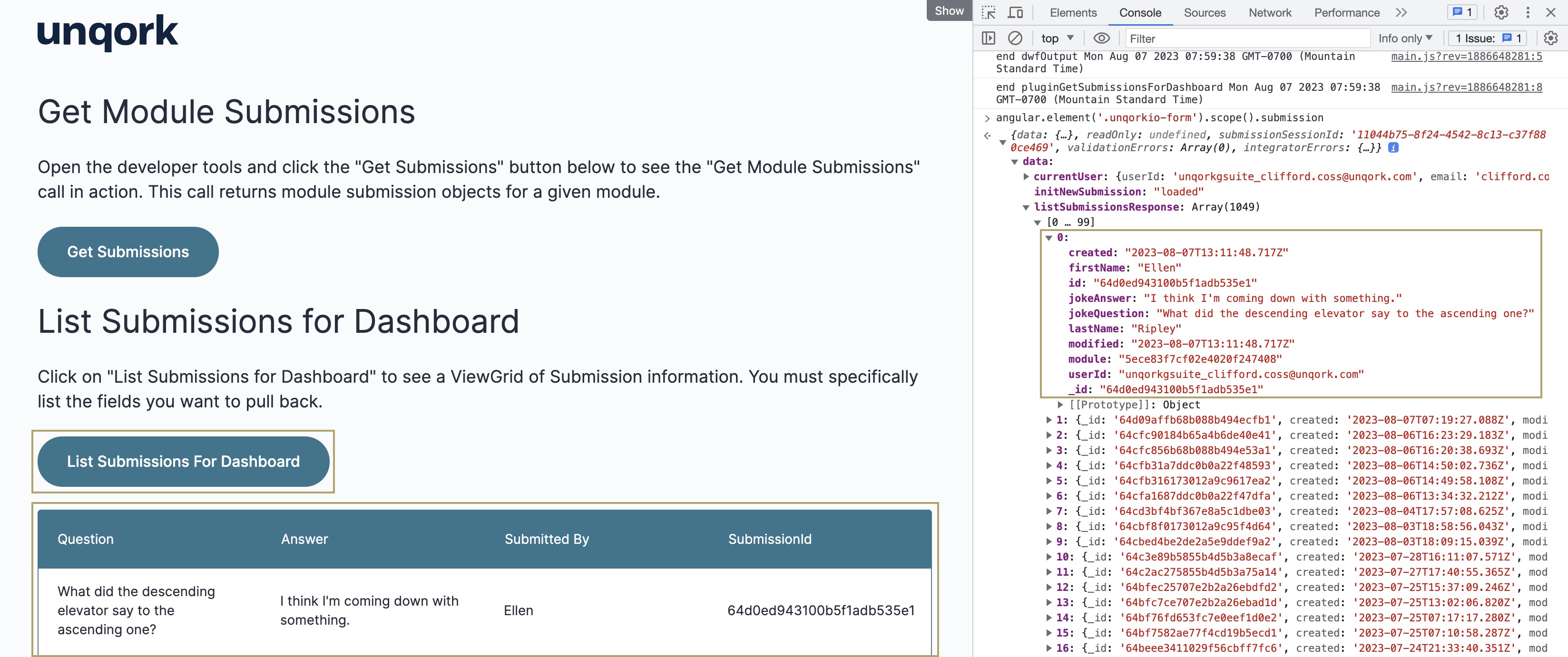Expand the currentUser object
This screenshot has width=1568, height=657.
click(x=1026, y=176)
